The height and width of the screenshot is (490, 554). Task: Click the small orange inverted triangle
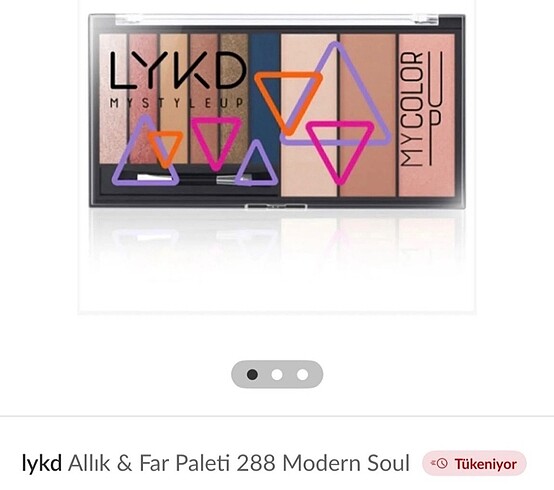[x=165, y=149]
